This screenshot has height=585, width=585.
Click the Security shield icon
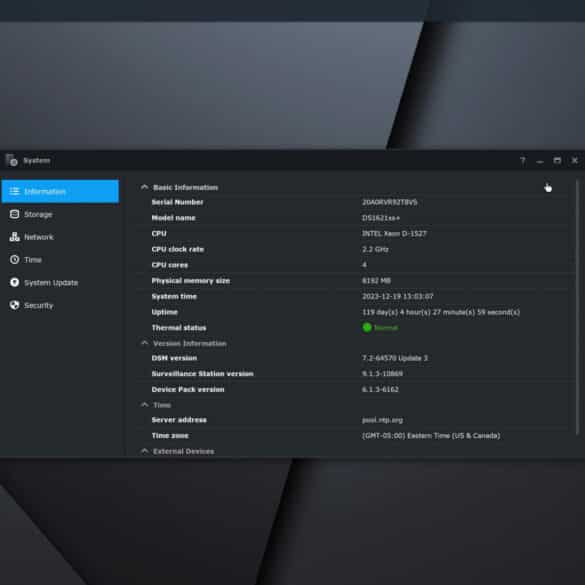[15, 305]
